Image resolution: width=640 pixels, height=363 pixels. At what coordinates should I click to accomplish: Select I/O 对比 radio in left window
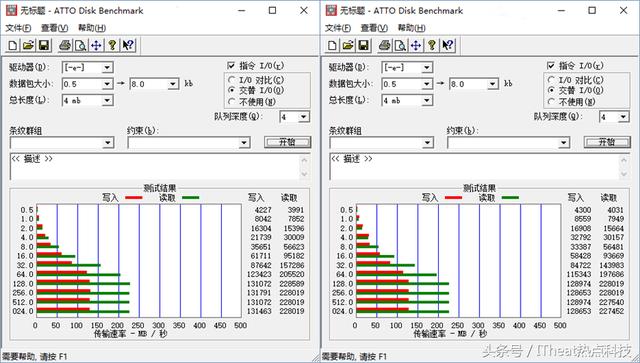[232, 80]
